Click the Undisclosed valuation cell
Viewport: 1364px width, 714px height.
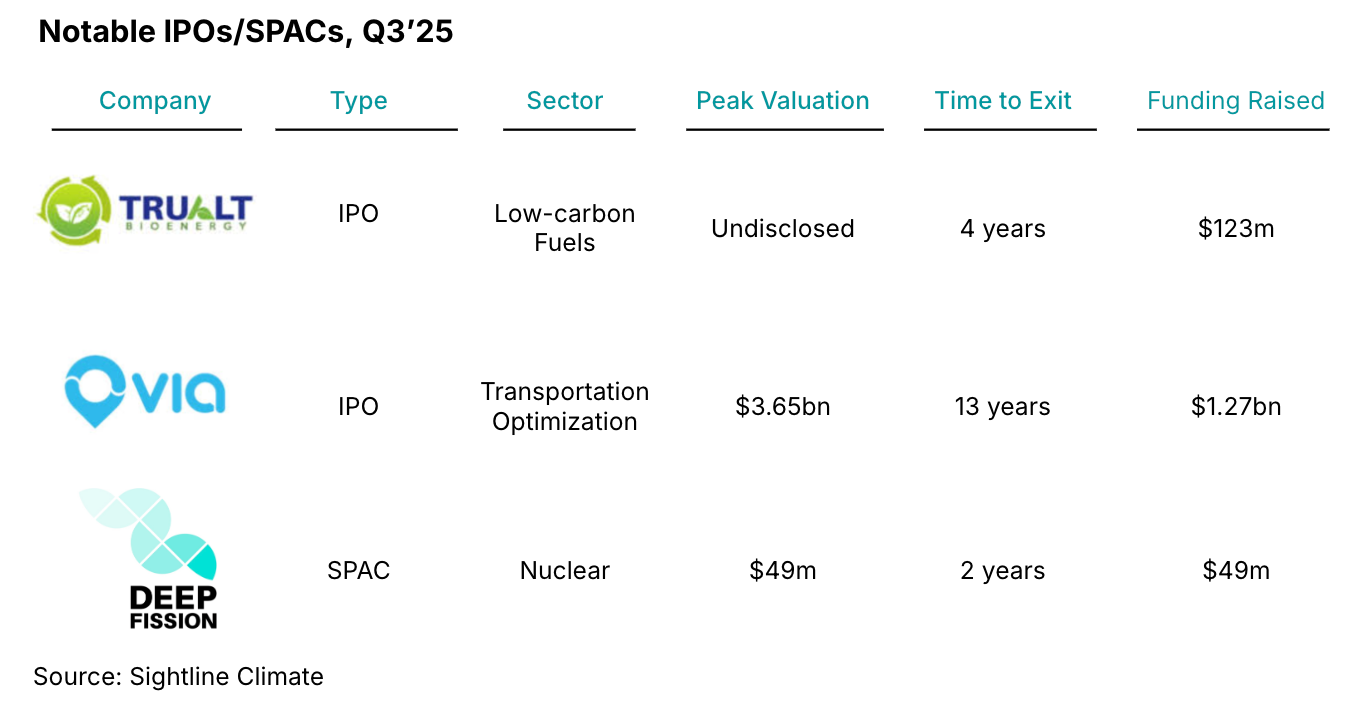783,229
